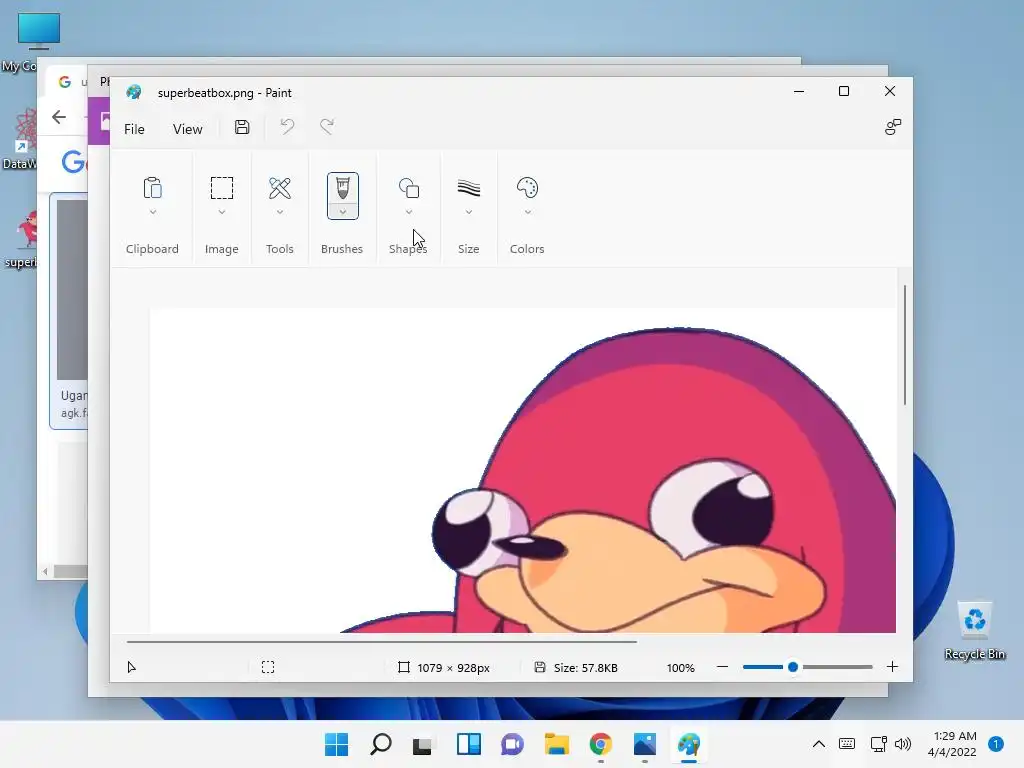The image size is (1024, 768).
Task: Click the Paint vertical scrollbar
Action: (x=904, y=345)
